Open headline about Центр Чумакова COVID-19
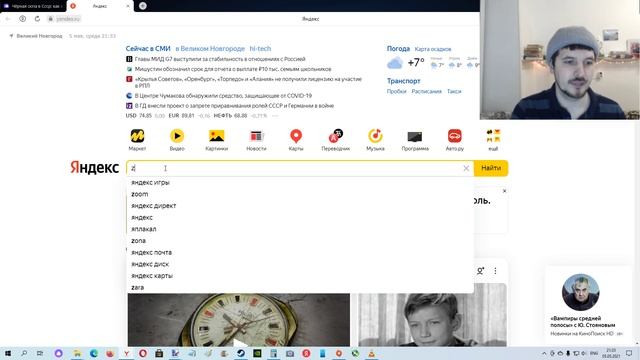Image resolution: width=640 pixels, height=360 pixels. coord(223,96)
